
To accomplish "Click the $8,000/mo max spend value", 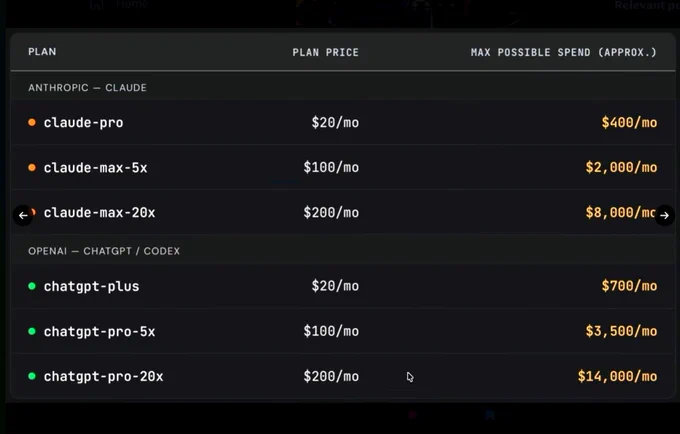I will (x=621, y=212).
